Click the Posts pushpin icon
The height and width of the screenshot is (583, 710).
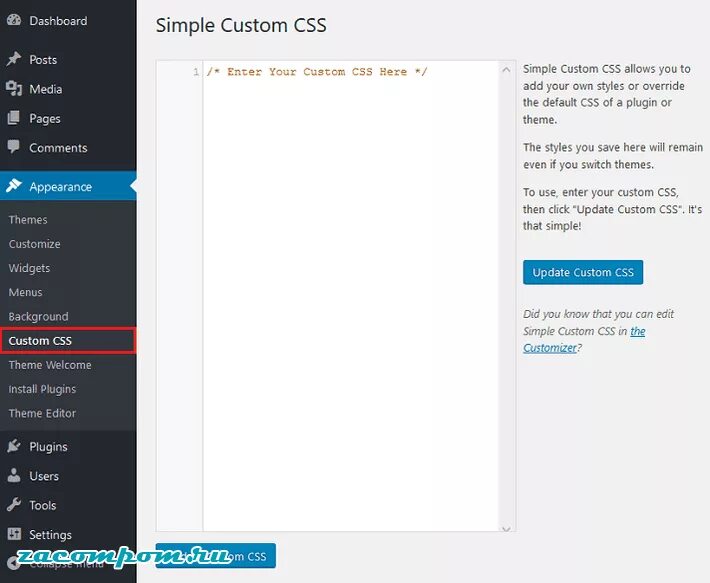click(x=14, y=59)
